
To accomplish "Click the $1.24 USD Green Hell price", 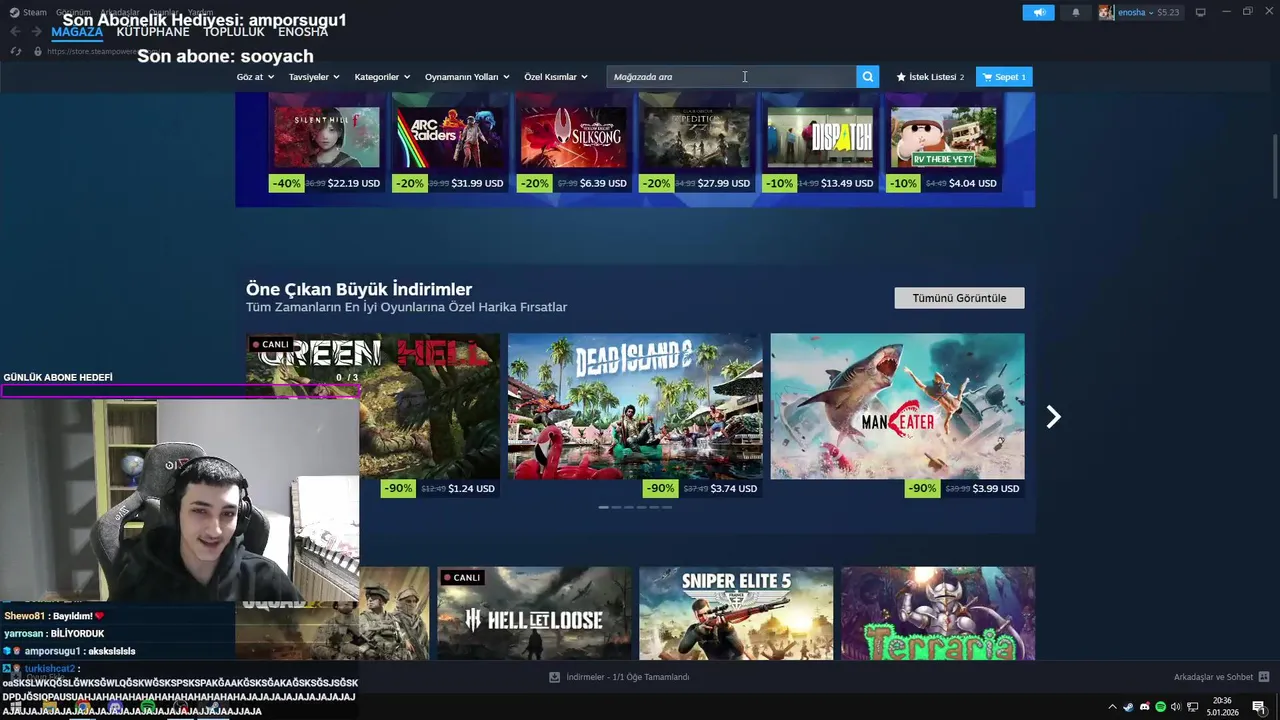I will click(471, 489).
